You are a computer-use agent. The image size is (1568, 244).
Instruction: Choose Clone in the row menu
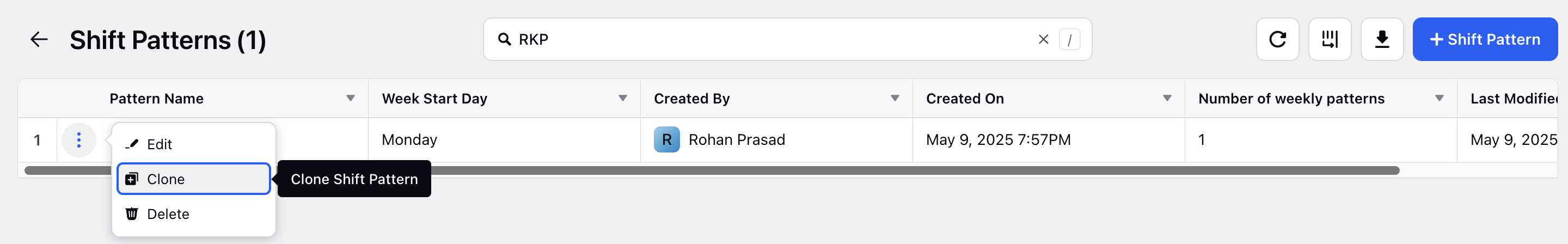click(x=194, y=179)
